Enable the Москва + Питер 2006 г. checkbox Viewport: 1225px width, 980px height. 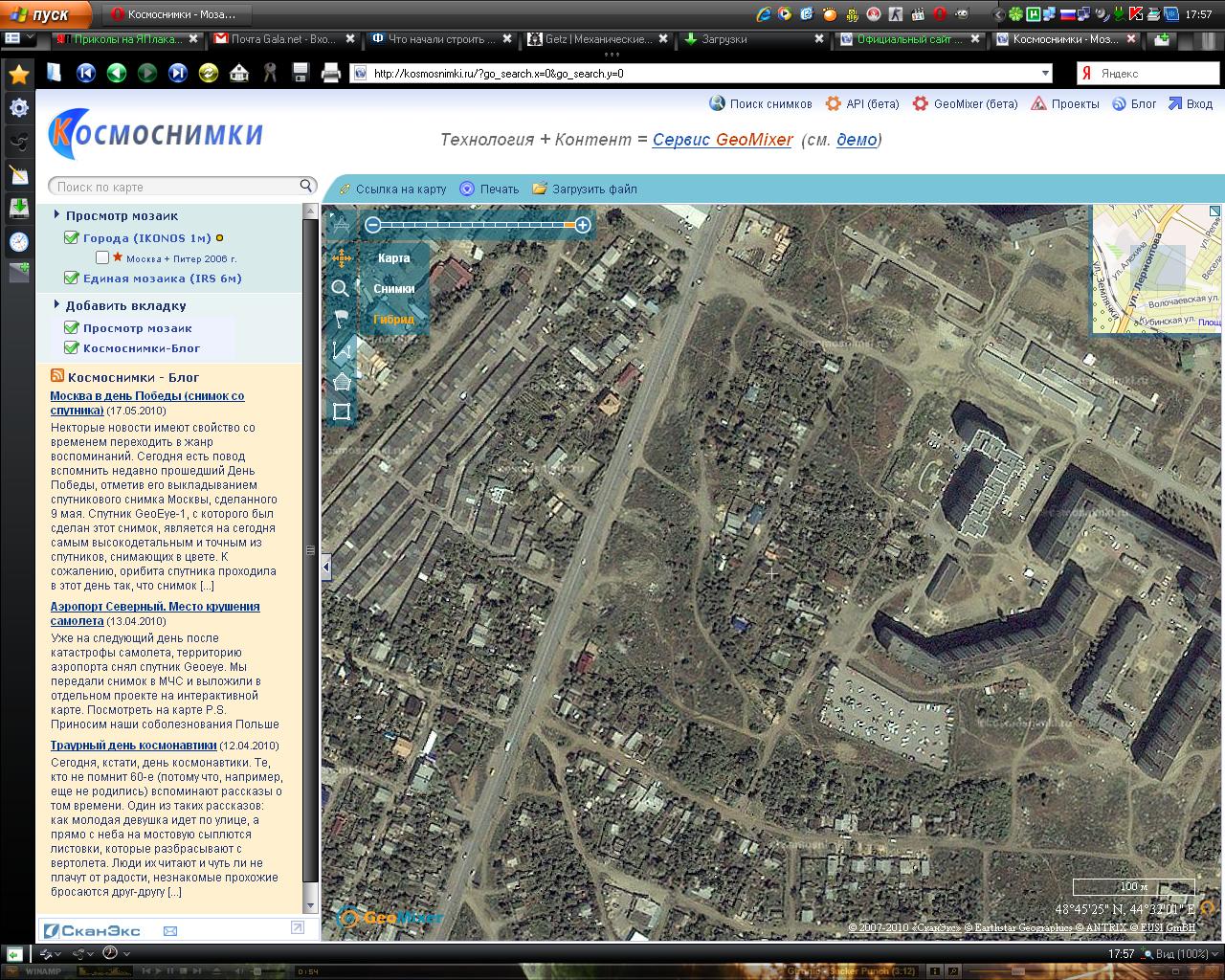(x=102, y=257)
